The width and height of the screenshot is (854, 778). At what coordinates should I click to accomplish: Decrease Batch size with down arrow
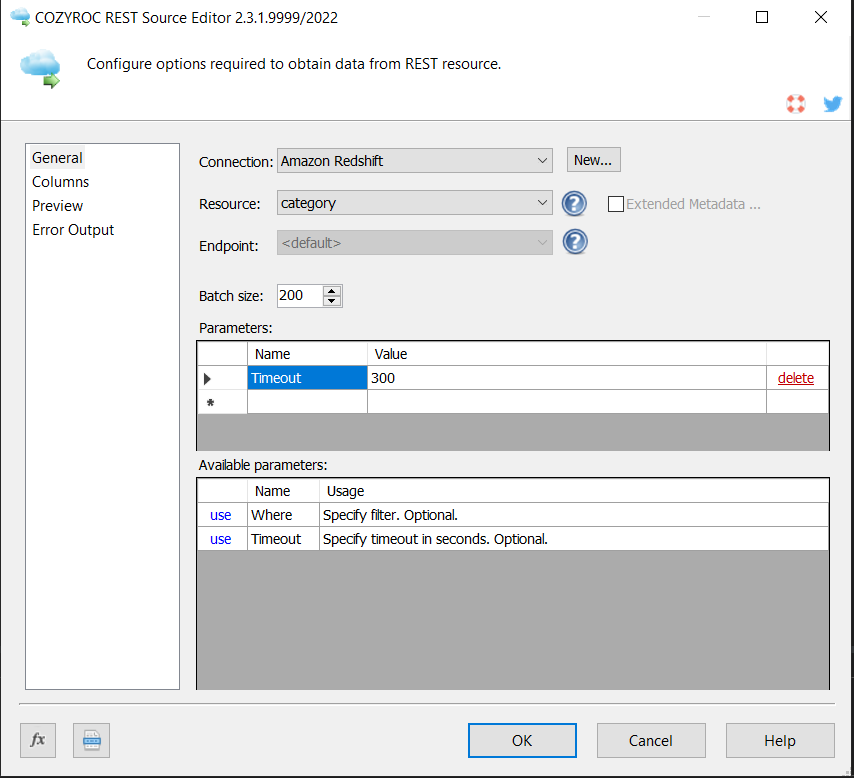pyautogui.click(x=332, y=301)
